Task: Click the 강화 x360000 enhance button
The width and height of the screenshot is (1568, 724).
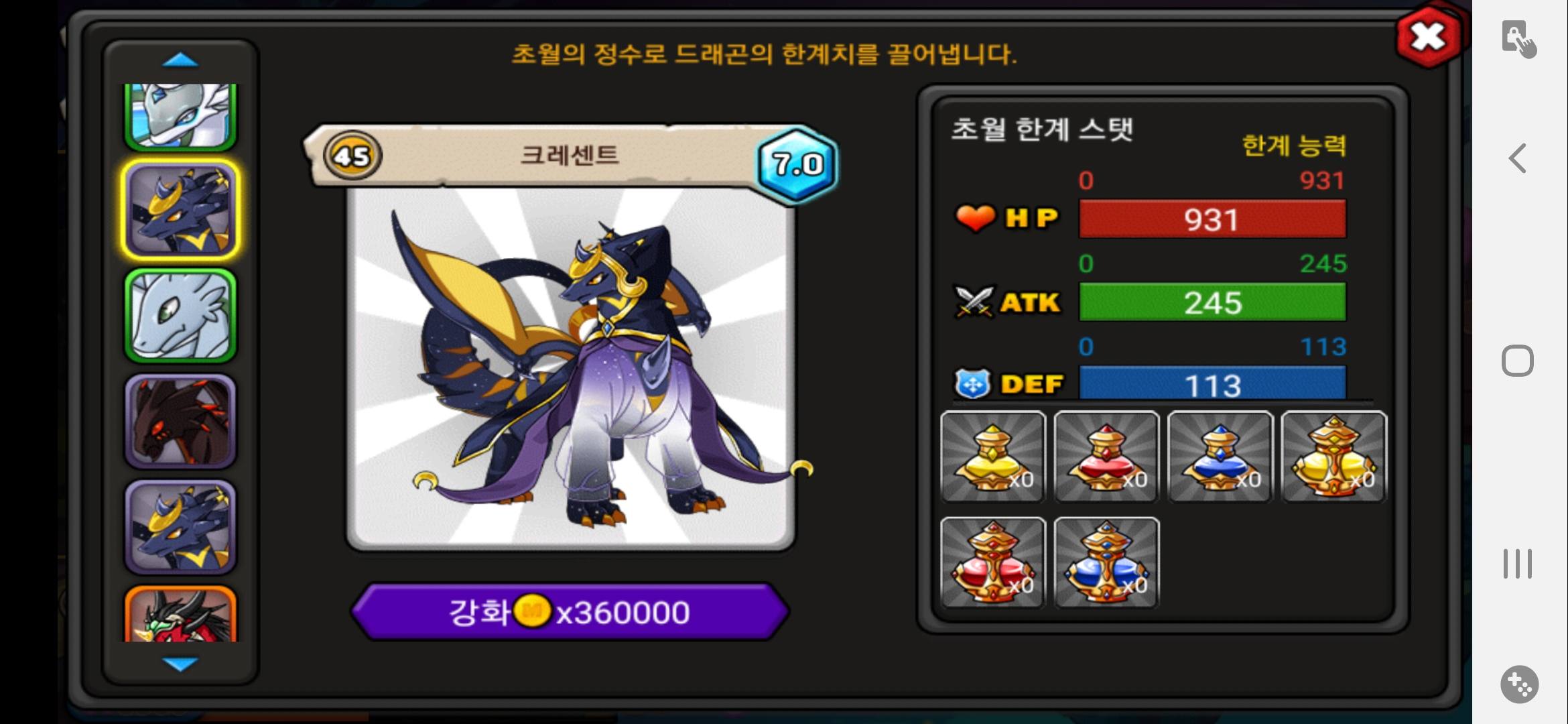Action: coord(570,611)
